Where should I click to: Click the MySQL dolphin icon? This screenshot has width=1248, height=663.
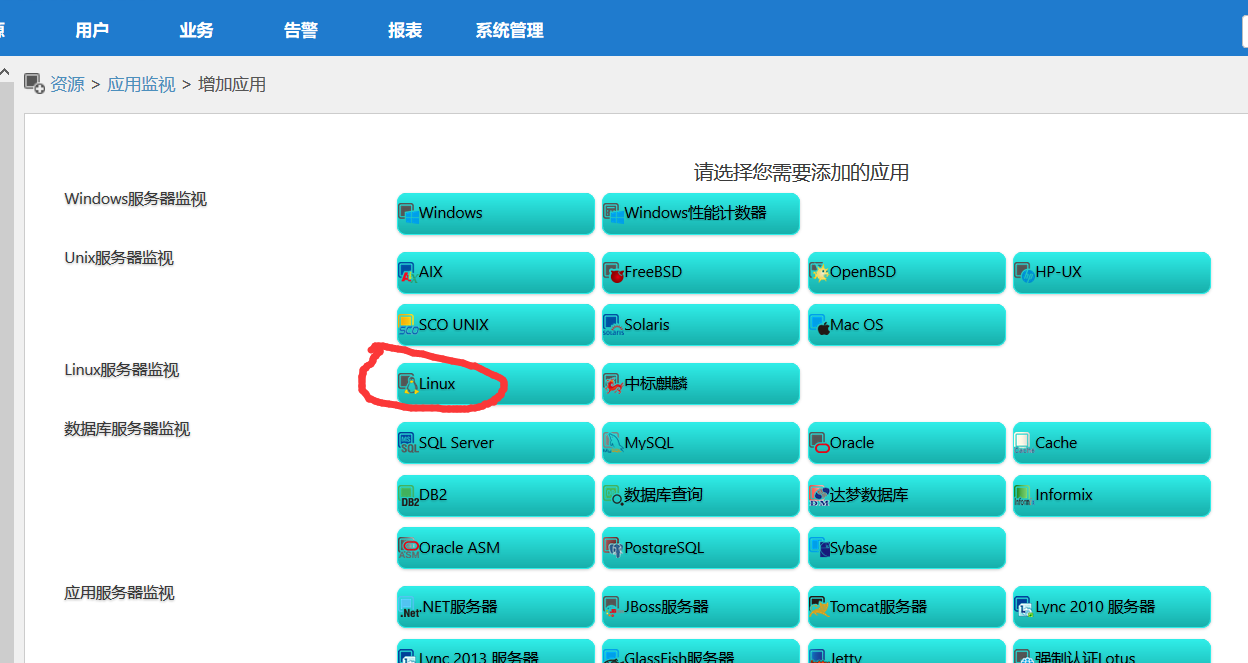[614, 443]
